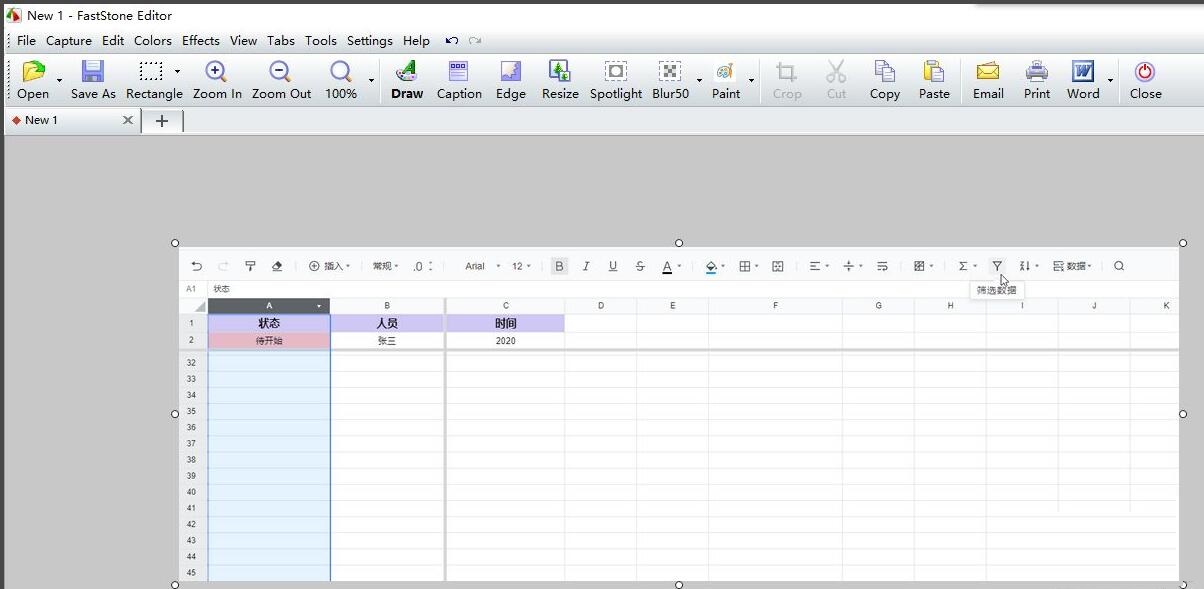Click the Print toolbar icon
Image resolution: width=1204 pixels, height=589 pixels.
coord(1037,72)
